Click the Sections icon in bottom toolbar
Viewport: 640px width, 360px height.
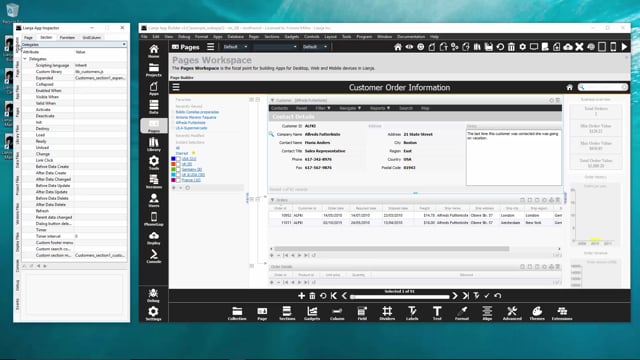point(287,313)
